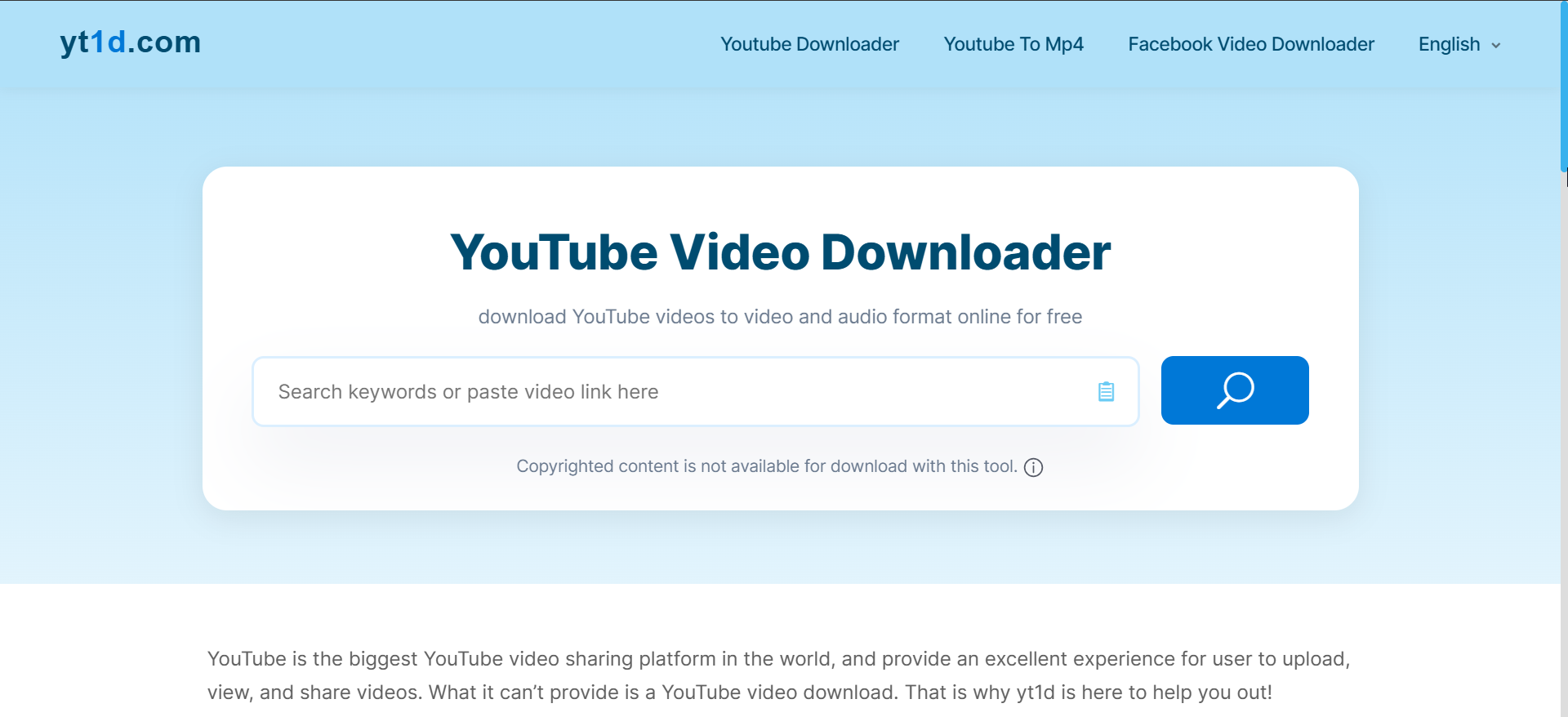Click the clipboard paste icon

click(x=1106, y=392)
